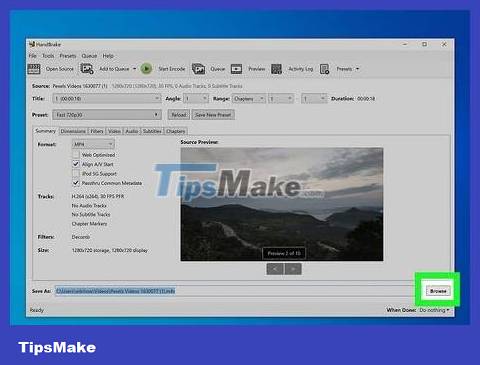
Task: Switch to the Chapters tab
Action: tap(176, 131)
